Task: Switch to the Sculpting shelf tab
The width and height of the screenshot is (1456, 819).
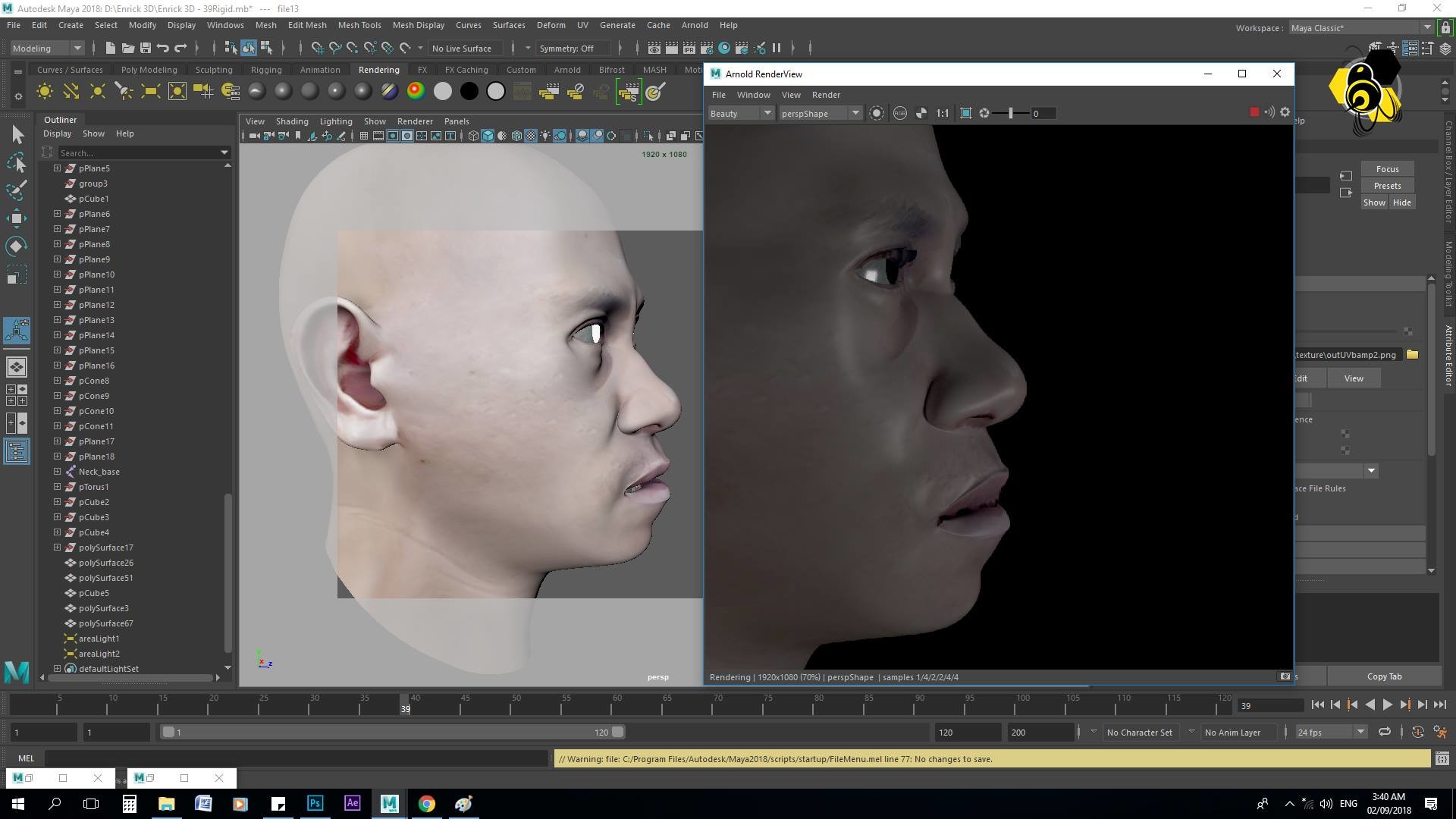Action: tap(214, 69)
